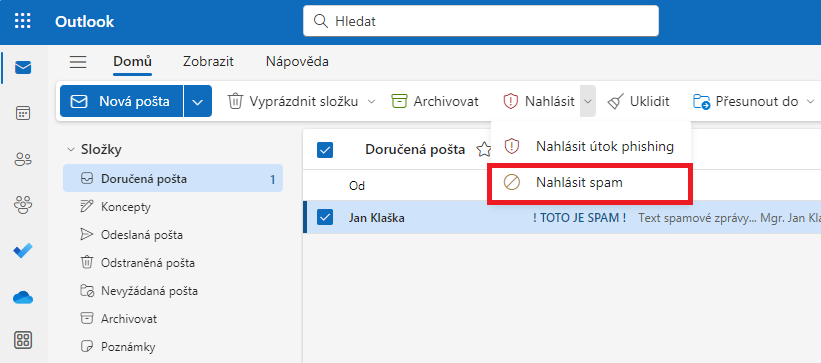Click the Outlook brand title
Image resolution: width=821 pixels, height=363 pixels.
(x=84, y=21)
